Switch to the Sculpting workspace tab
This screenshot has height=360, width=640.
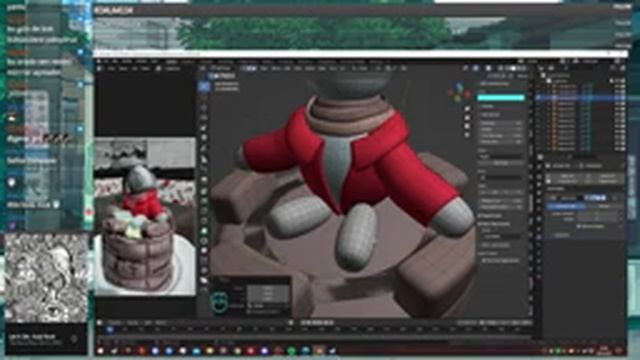click(207, 61)
